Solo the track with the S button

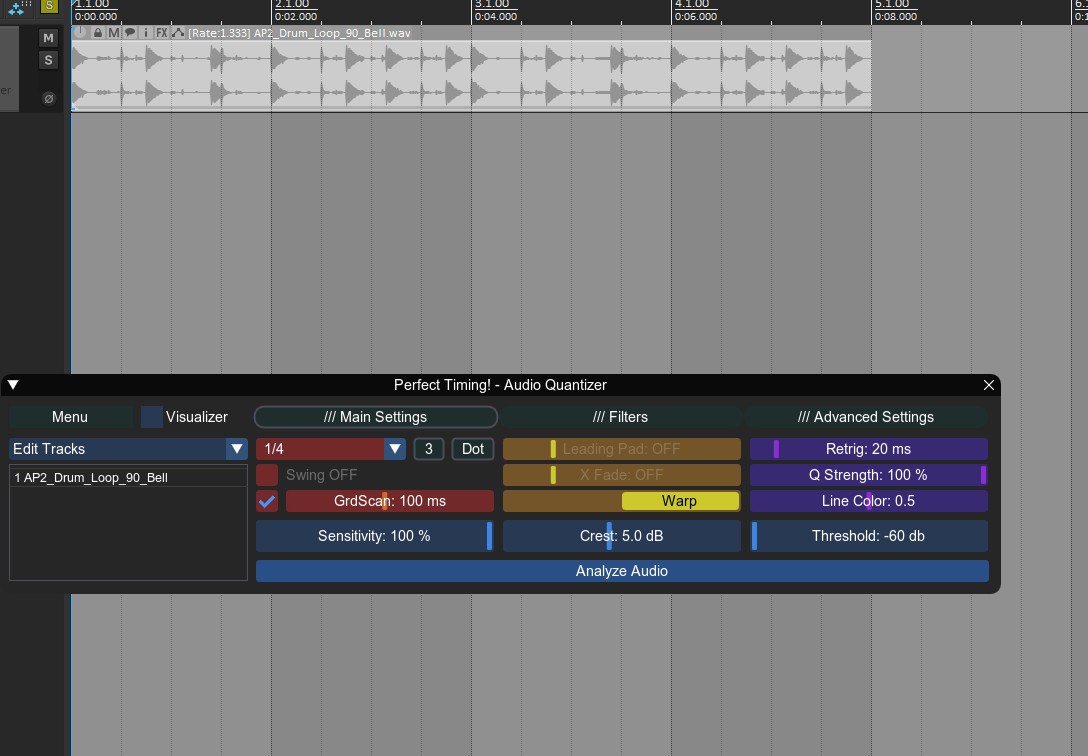point(48,60)
